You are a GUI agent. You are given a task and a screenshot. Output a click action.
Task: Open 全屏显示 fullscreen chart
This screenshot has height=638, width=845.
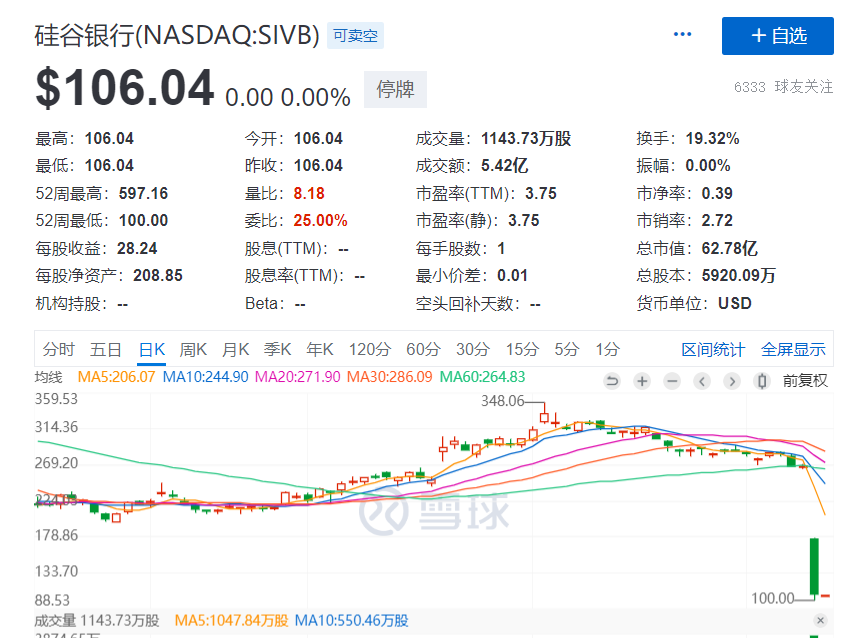793,350
